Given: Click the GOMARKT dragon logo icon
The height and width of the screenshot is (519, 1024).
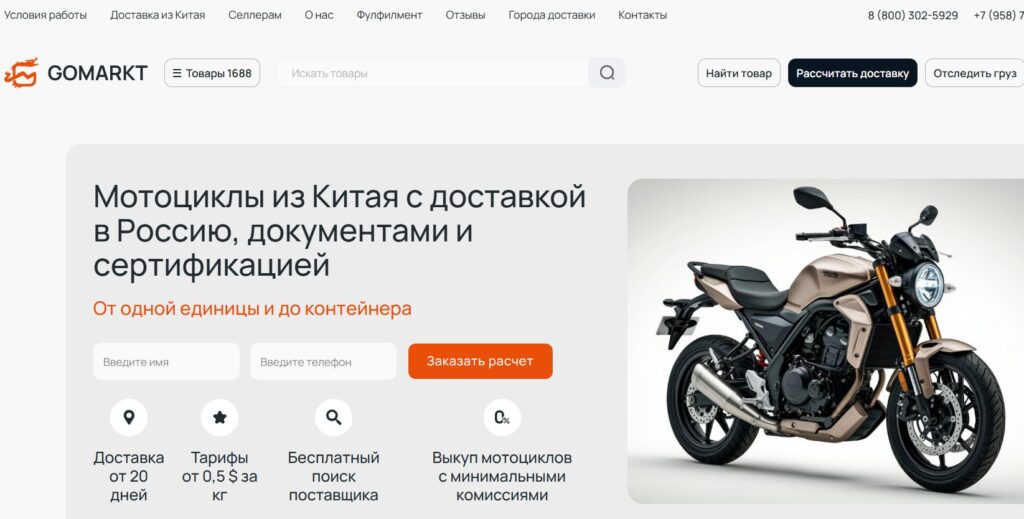Looking at the screenshot, I should pos(21,72).
